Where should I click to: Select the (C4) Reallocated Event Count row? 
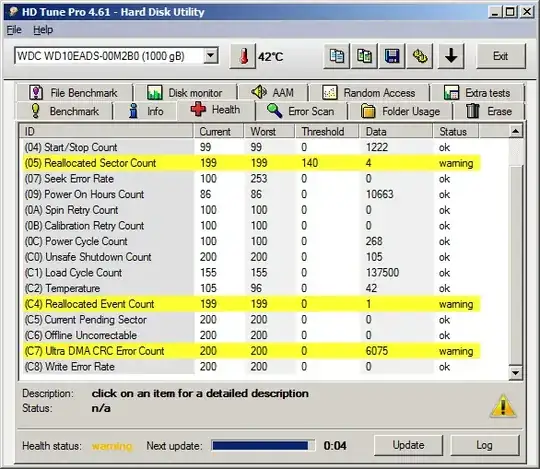point(251,304)
